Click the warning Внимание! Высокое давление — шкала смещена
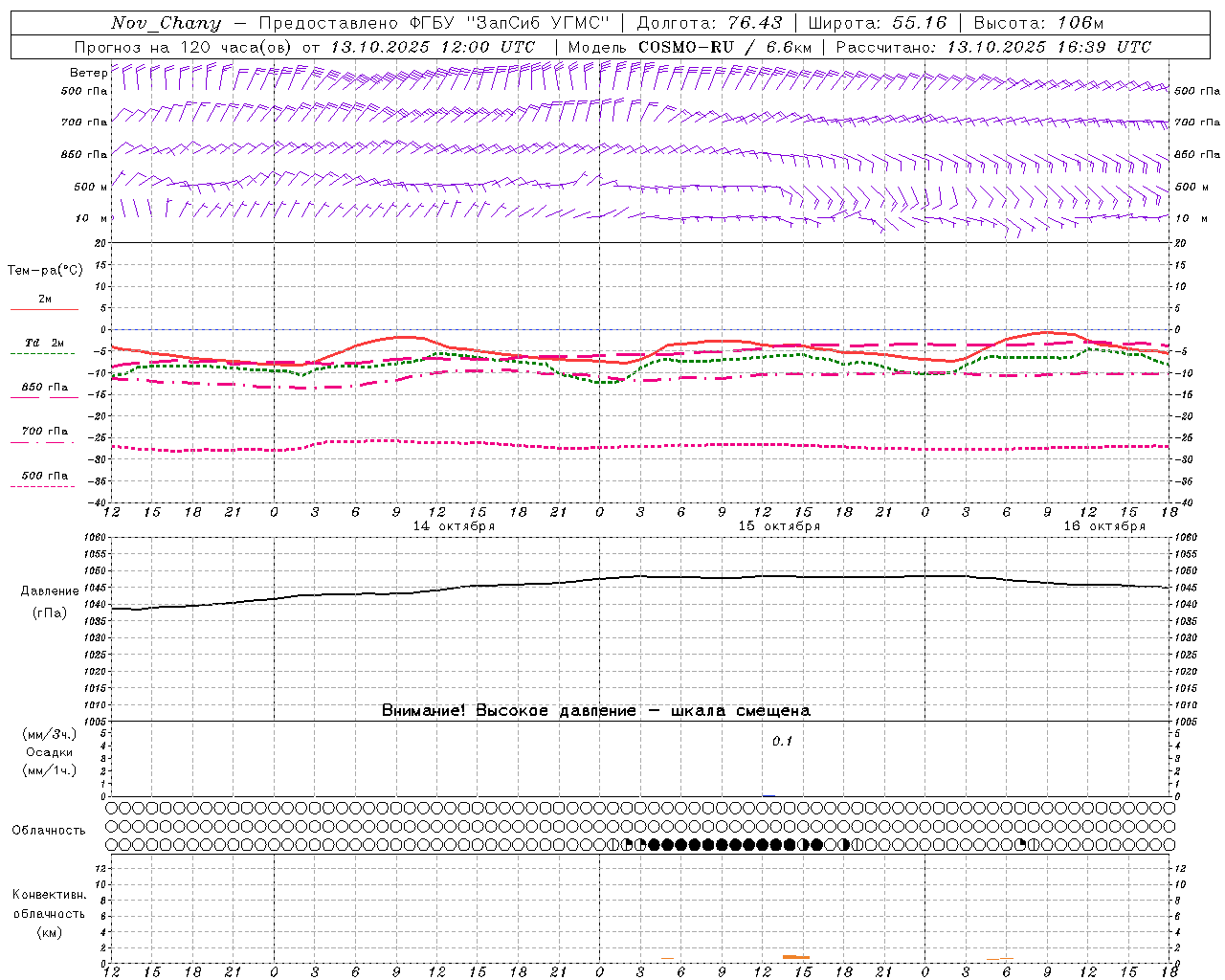Viewport: 1225px width, 980px height. tap(595, 711)
